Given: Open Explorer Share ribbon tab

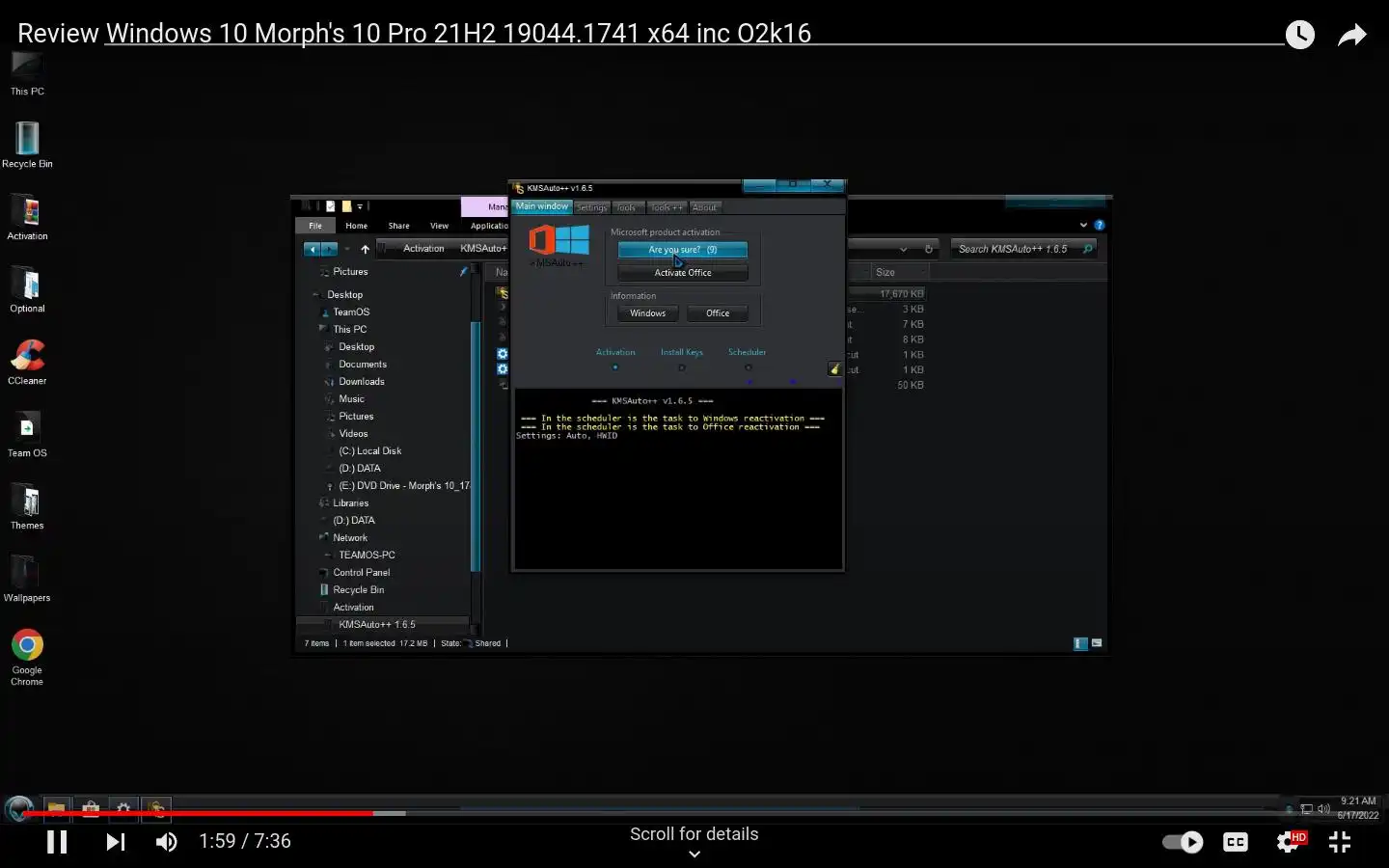Looking at the screenshot, I should point(399,226).
